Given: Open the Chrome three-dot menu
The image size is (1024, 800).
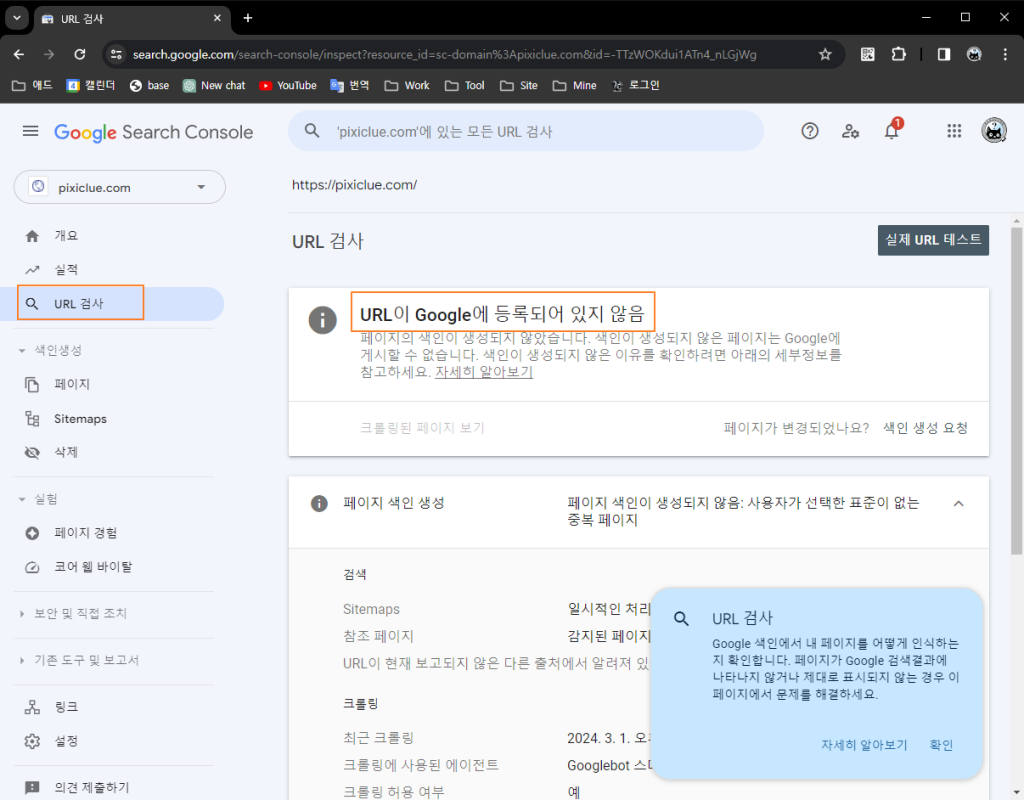Looking at the screenshot, I should click(1005, 54).
